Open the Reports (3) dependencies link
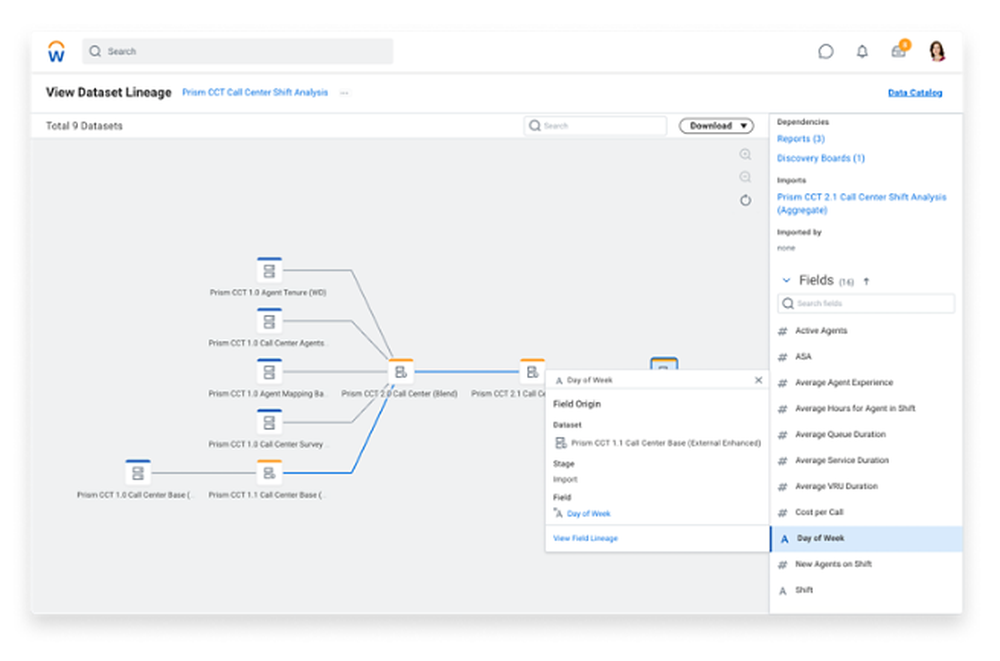Viewport: 1000px width, 661px height. (800, 139)
